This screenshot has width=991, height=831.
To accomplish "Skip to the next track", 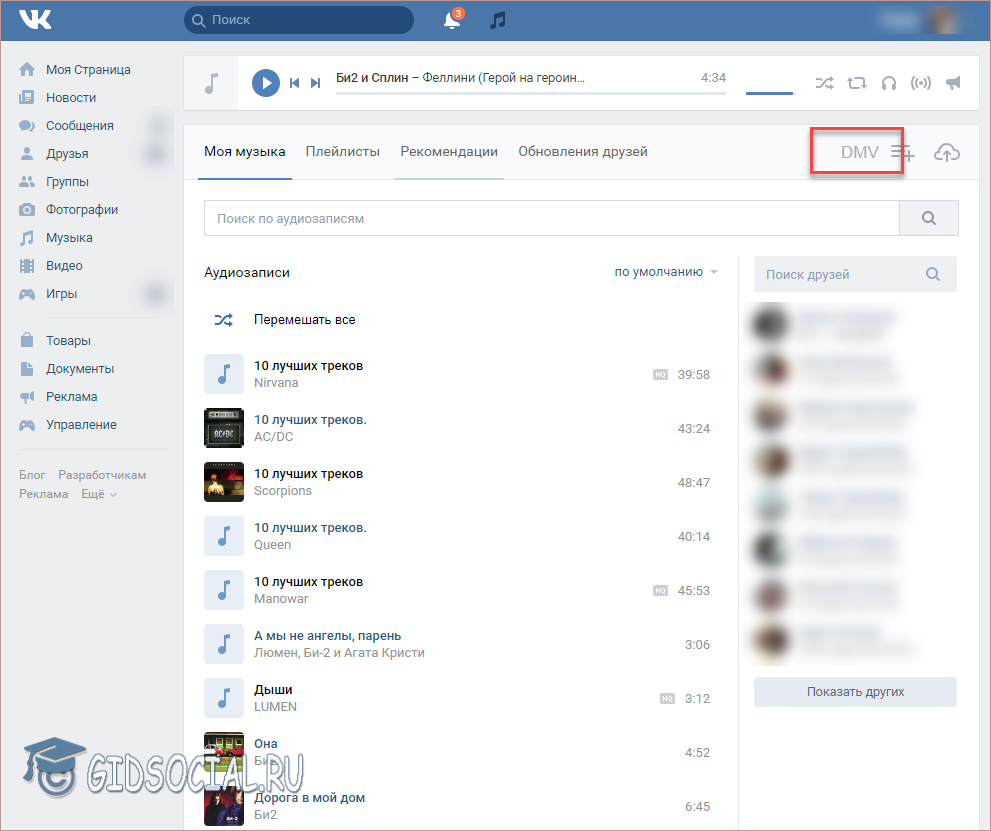I will point(316,83).
